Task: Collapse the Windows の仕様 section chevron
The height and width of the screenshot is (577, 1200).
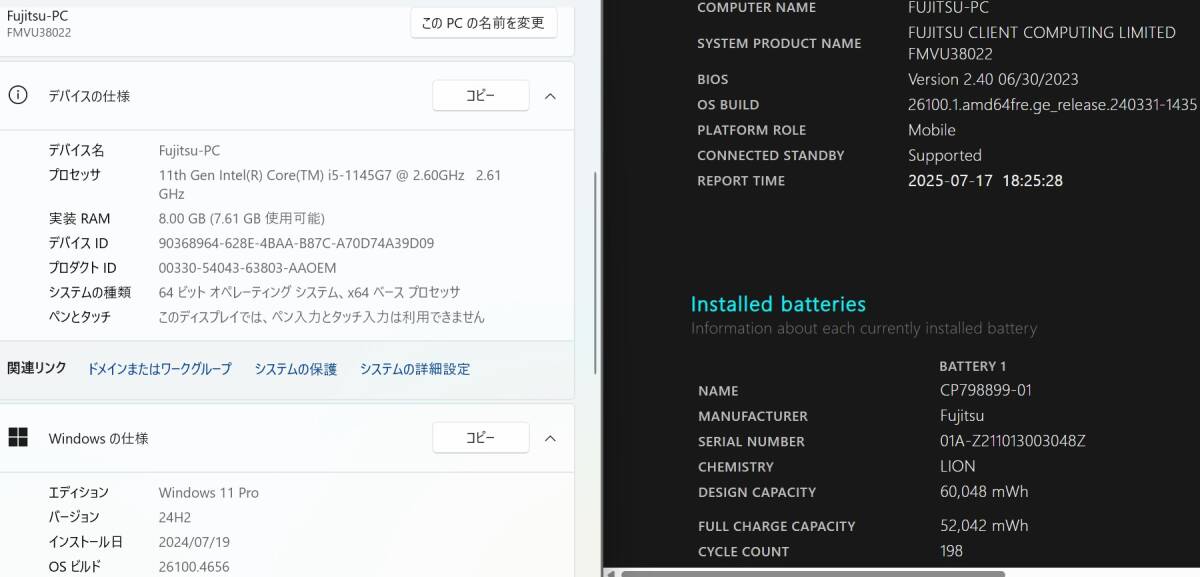Action: point(550,437)
